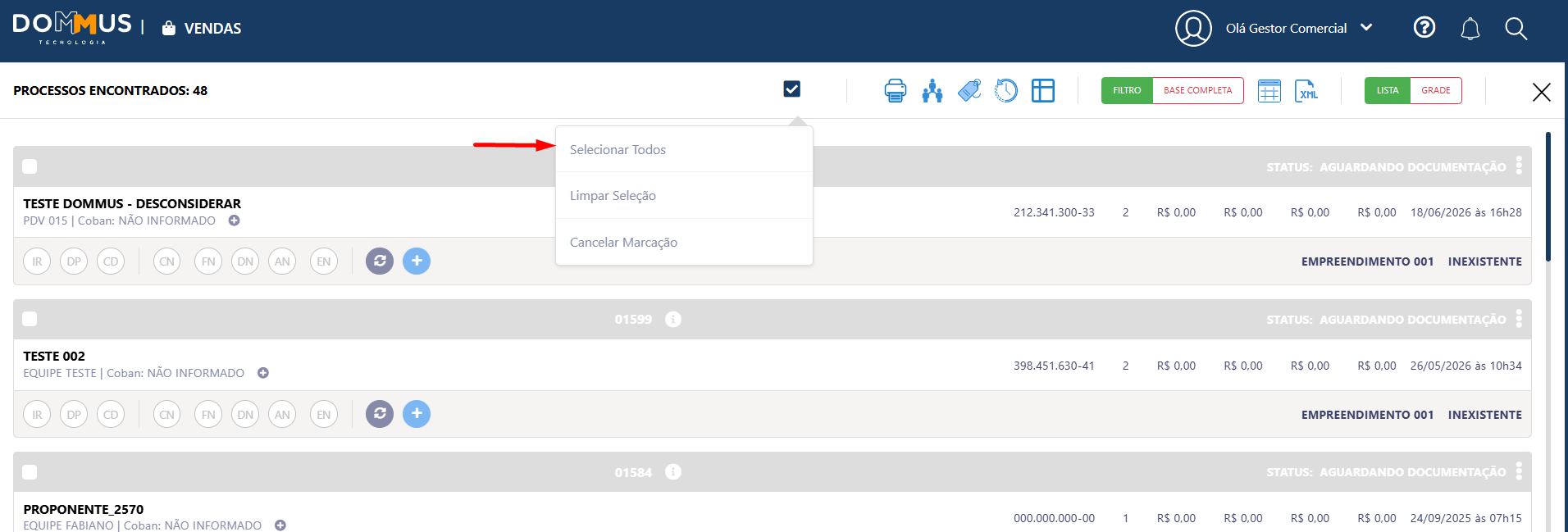Open the people/team group icon
Viewport: 1568px width, 532px height.
pyautogui.click(x=932, y=90)
